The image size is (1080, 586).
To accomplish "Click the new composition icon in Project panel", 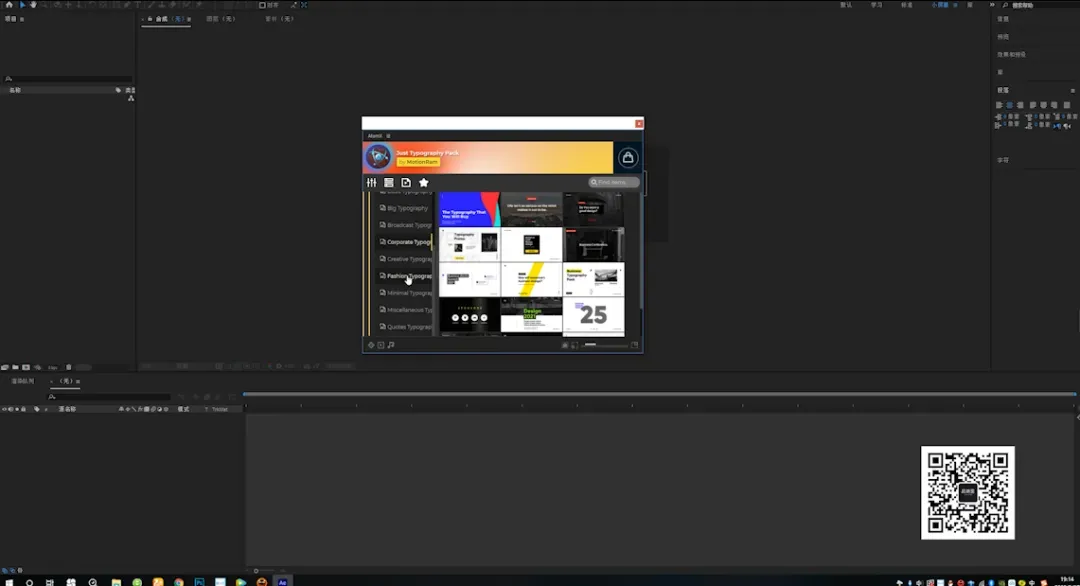I will (26, 368).
